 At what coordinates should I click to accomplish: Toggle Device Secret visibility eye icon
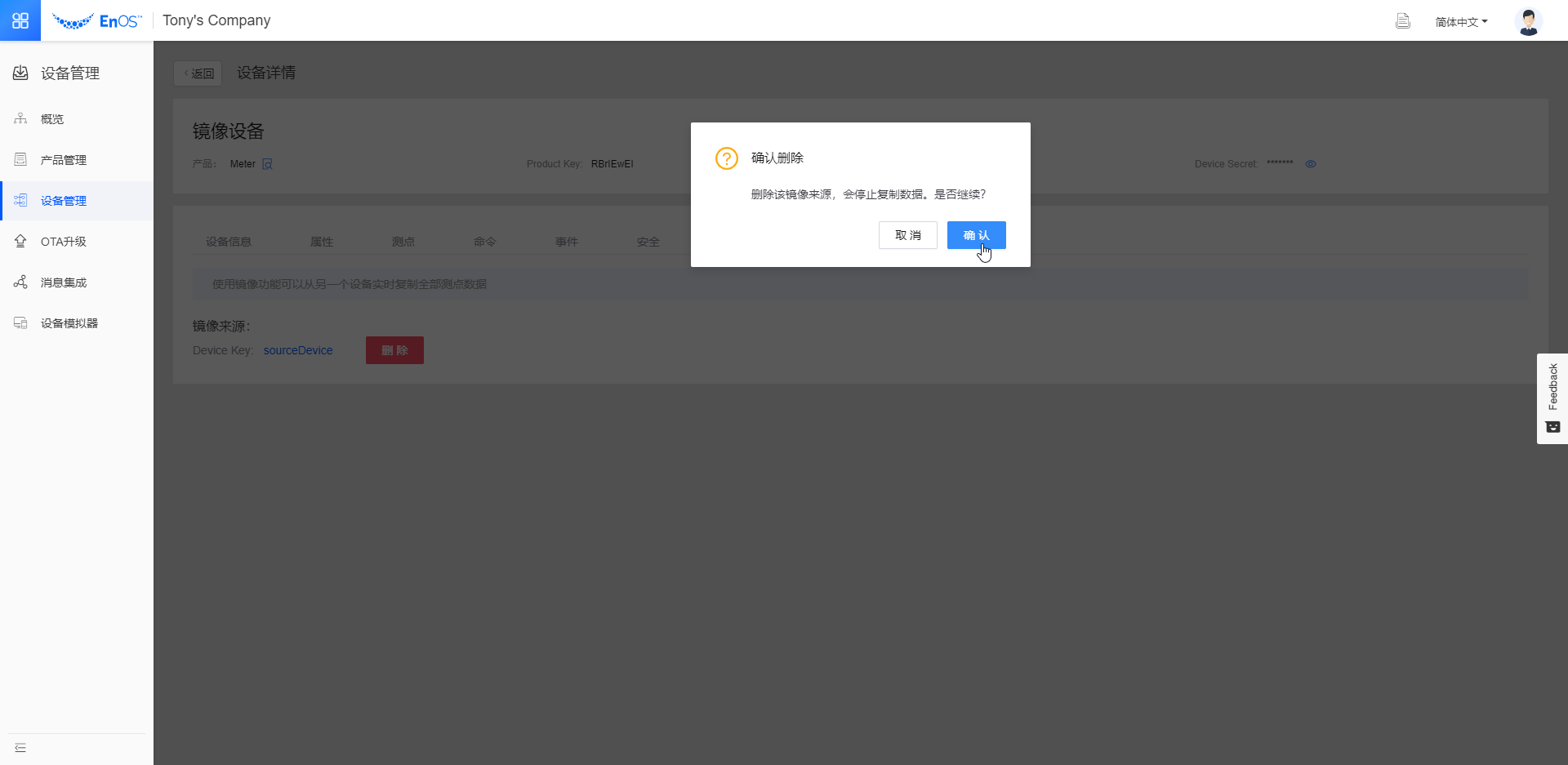(1311, 164)
